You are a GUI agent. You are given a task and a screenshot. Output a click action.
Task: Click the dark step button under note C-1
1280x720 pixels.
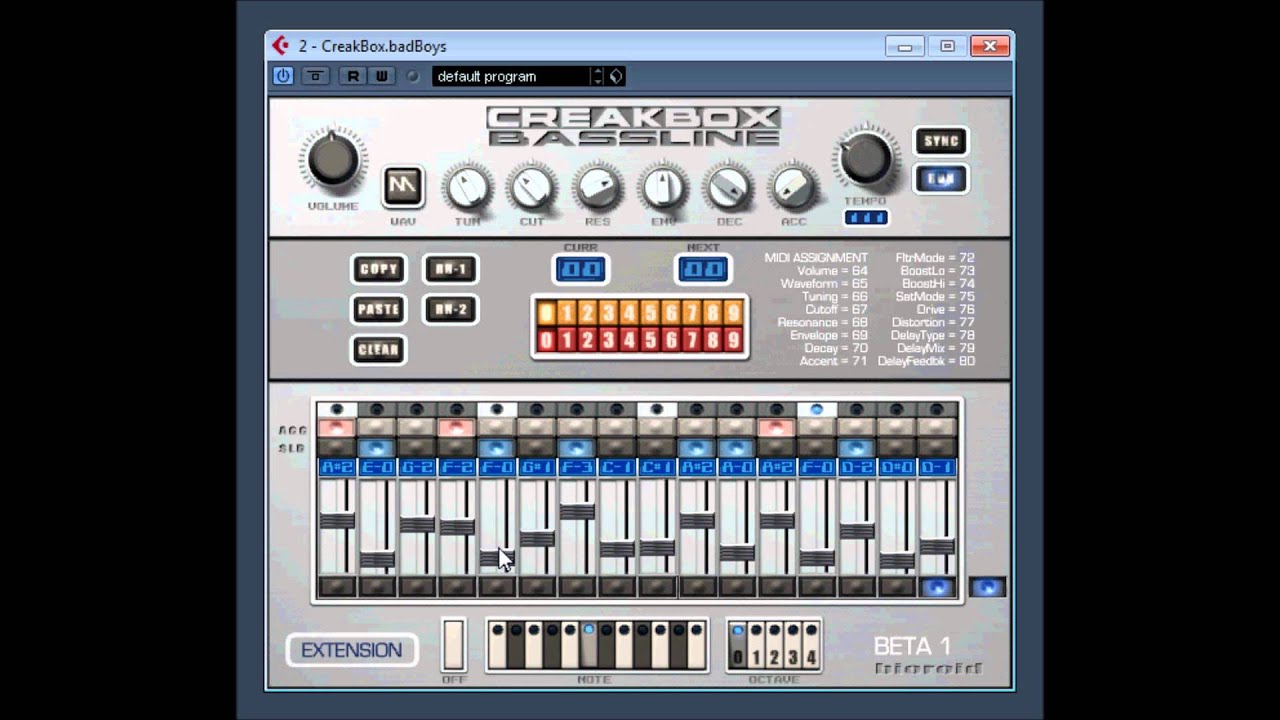(617, 587)
